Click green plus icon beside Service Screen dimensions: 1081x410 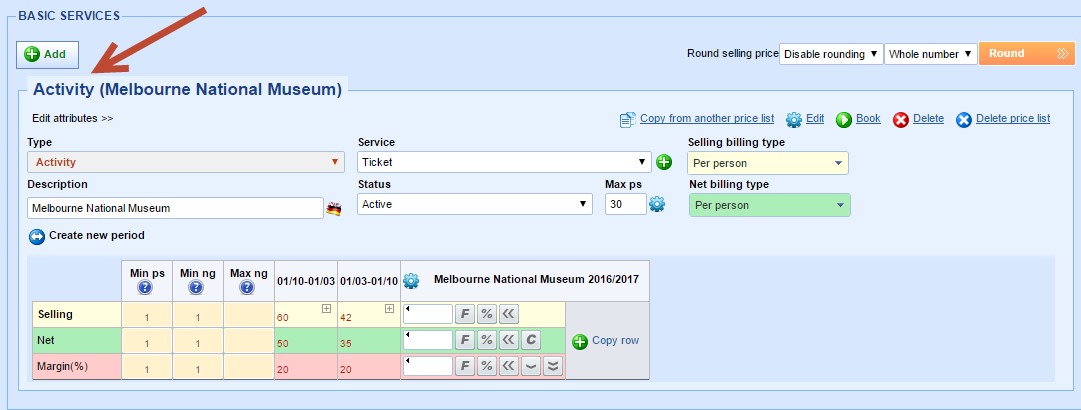(664, 163)
